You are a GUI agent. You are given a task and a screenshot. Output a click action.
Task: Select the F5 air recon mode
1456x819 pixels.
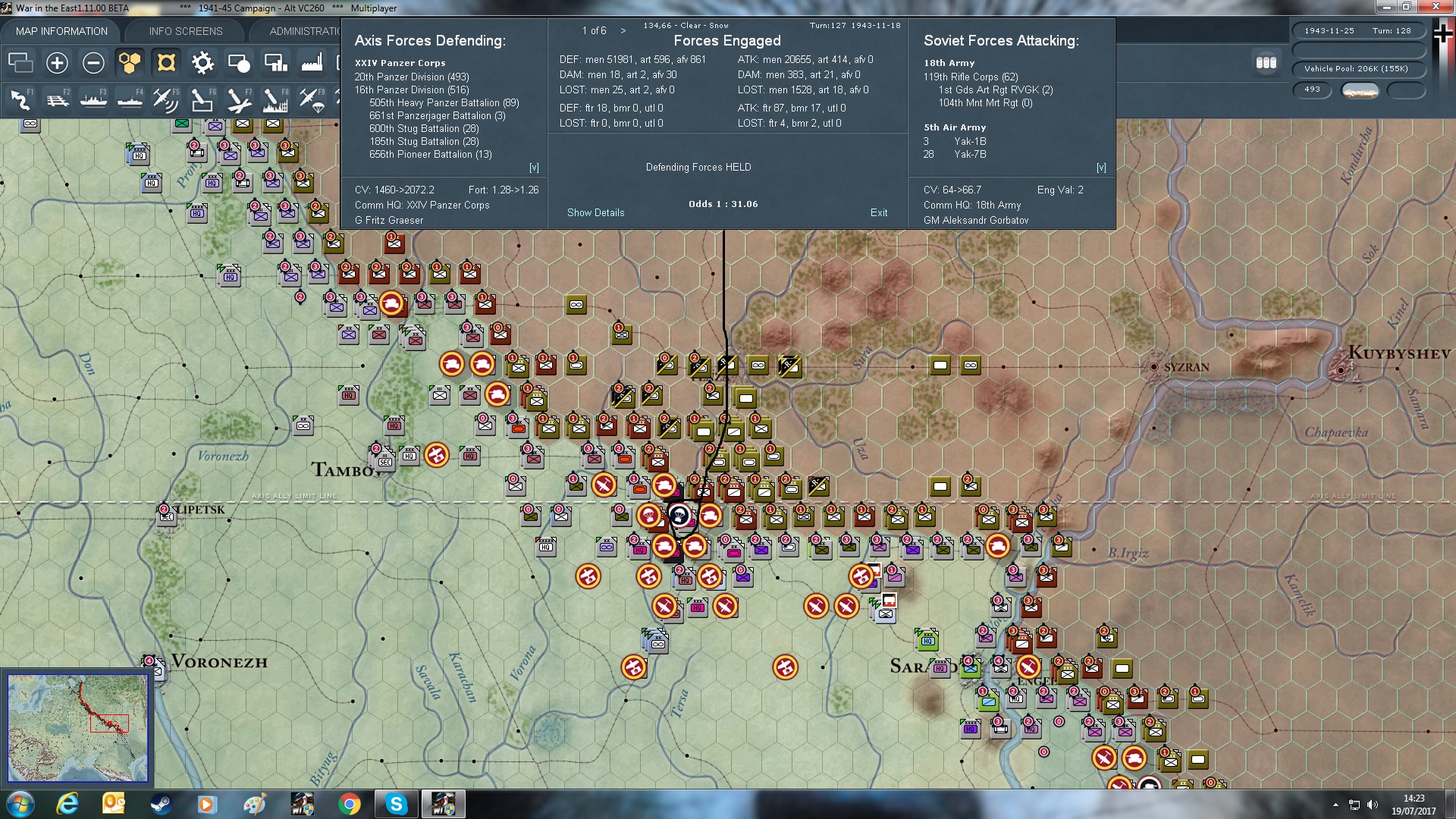pos(166,100)
